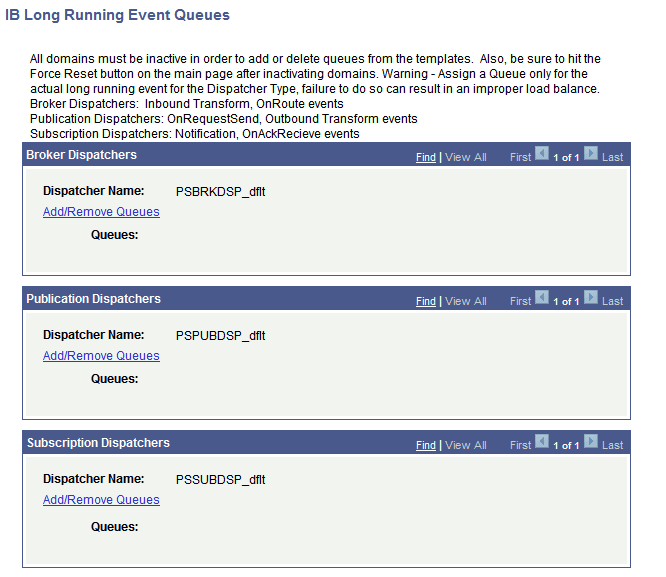Click Last in Subscription Dispatchers header
The image size is (666, 577).
pos(612,445)
